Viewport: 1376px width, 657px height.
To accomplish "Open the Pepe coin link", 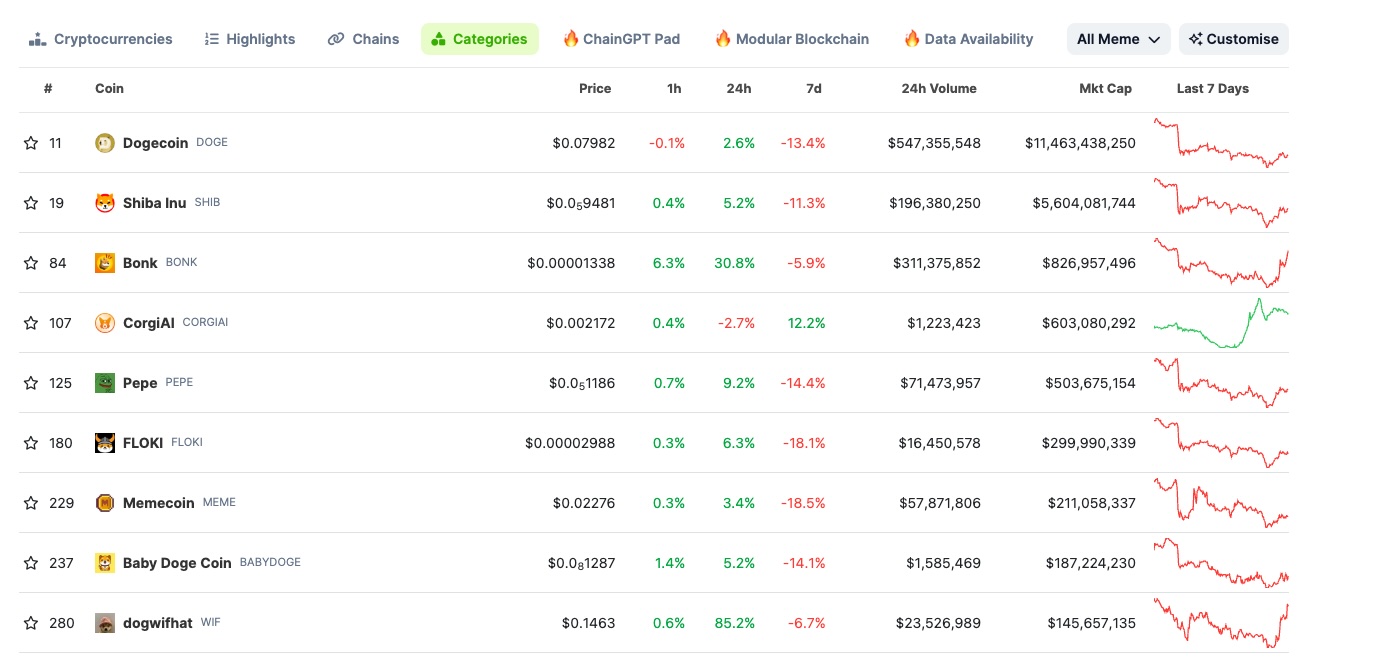I will (x=140, y=383).
